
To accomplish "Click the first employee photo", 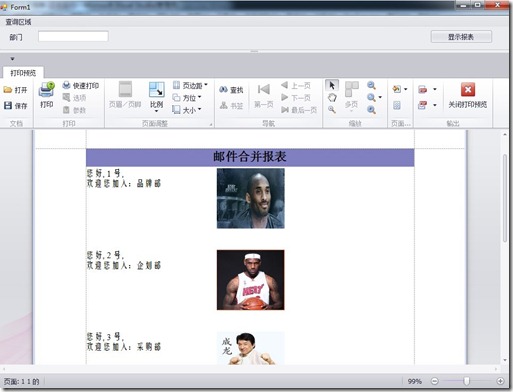I will tap(251, 198).
